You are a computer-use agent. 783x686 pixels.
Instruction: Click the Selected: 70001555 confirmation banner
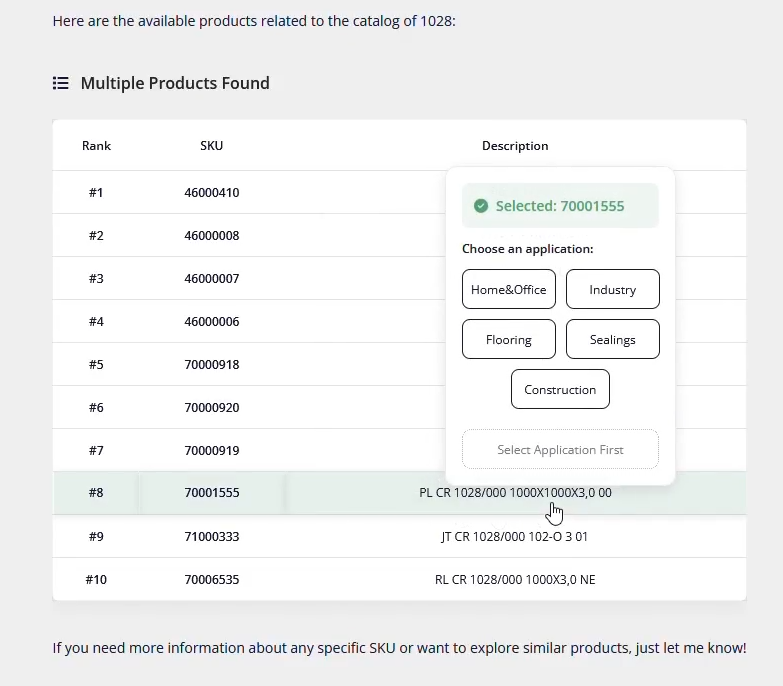tap(560, 206)
